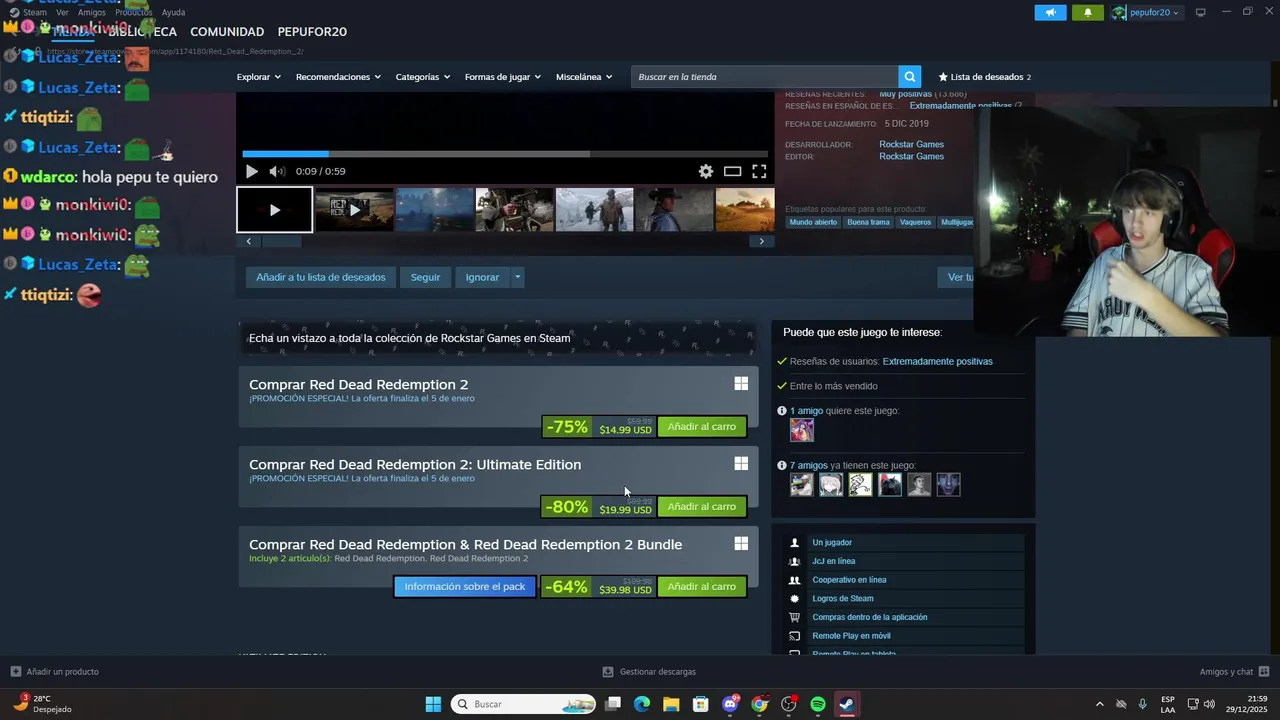The width and height of the screenshot is (1280, 720).
Task: Open Rockstar Games collection banner
Action: (x=497, y=338)
